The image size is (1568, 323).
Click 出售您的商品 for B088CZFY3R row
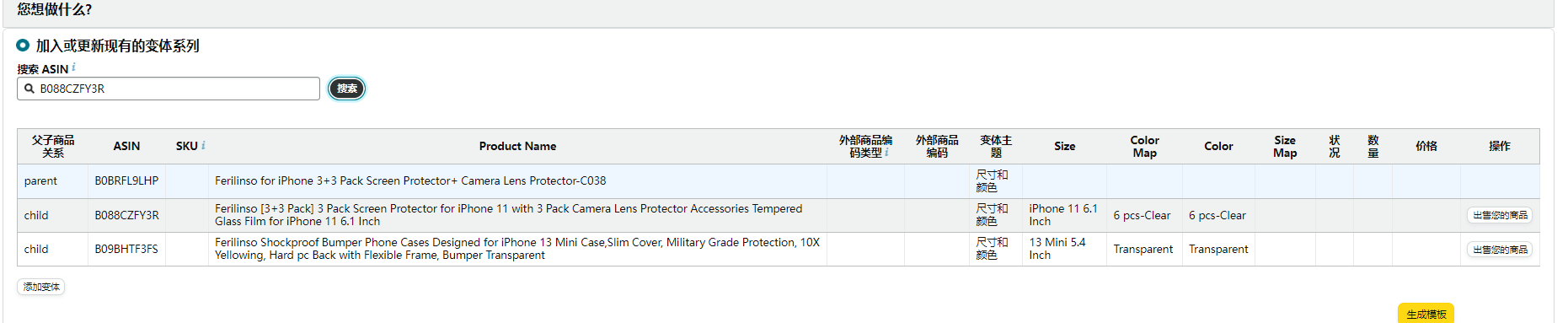pyautogui.click(x=1500, y=216)
